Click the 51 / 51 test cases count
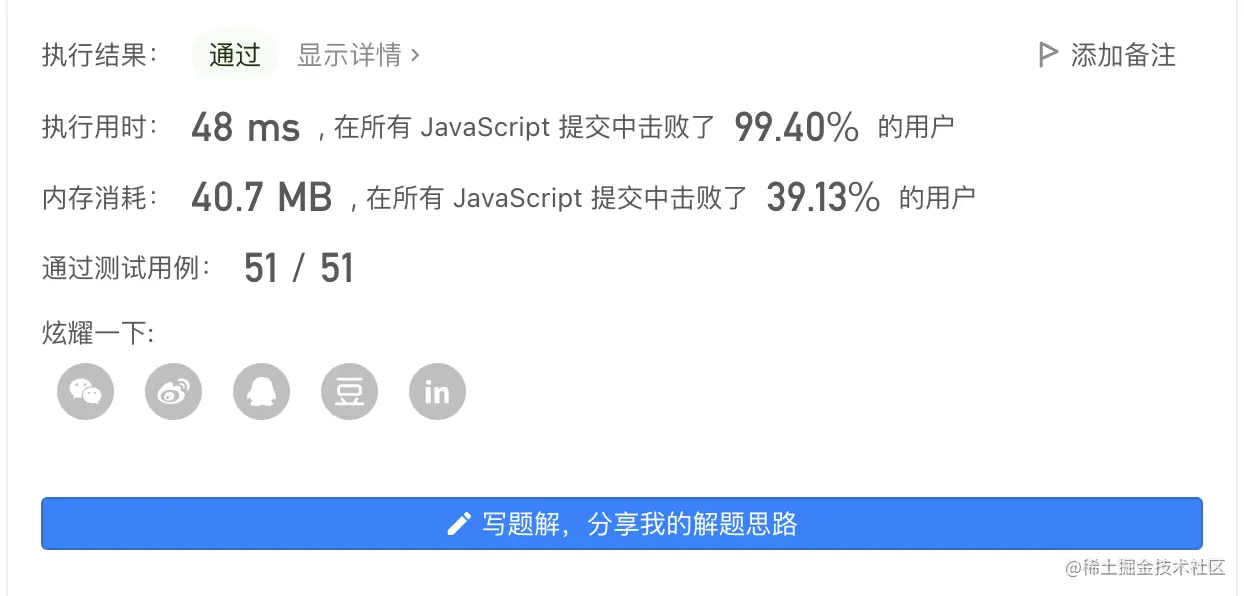Screen dimensions: 1244x596 pos(299,269)
